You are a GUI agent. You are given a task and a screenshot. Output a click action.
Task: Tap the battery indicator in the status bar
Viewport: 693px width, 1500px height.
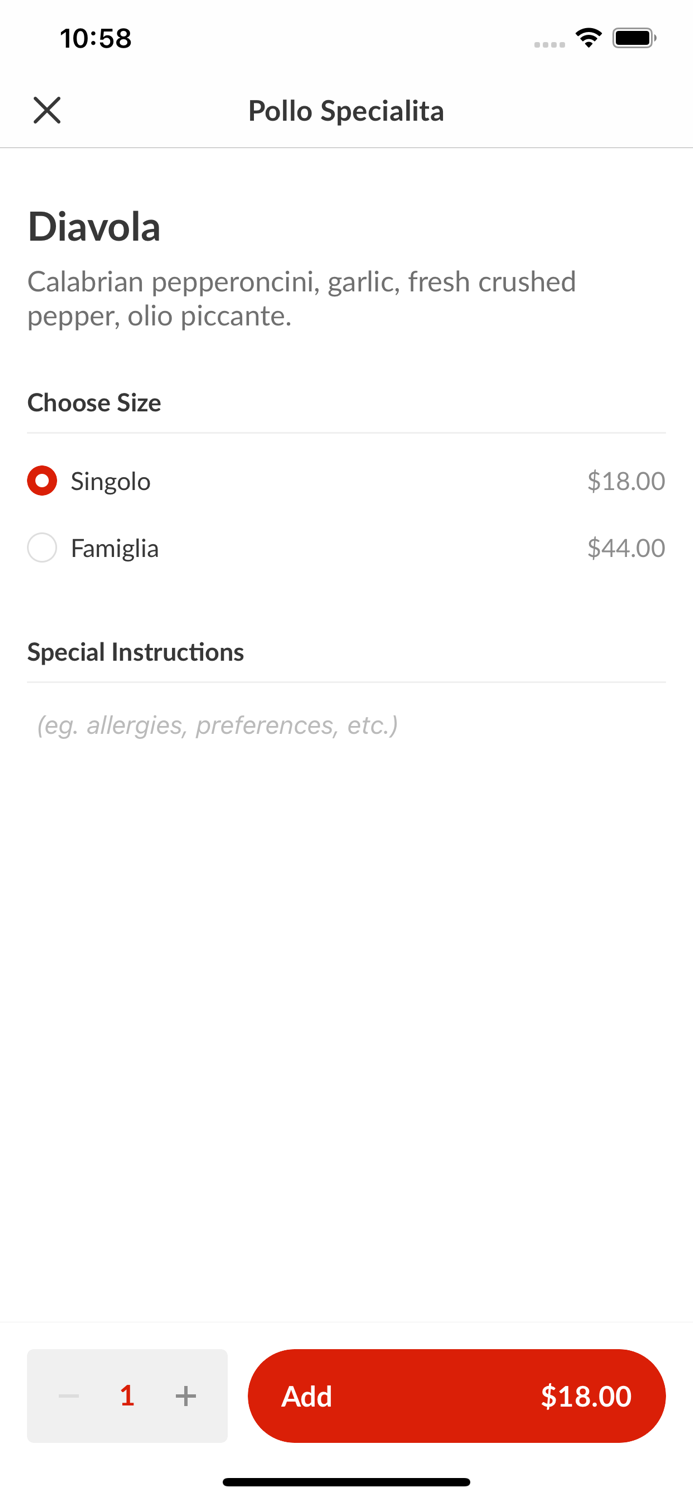pyautogui.click(x=634, y=37)
